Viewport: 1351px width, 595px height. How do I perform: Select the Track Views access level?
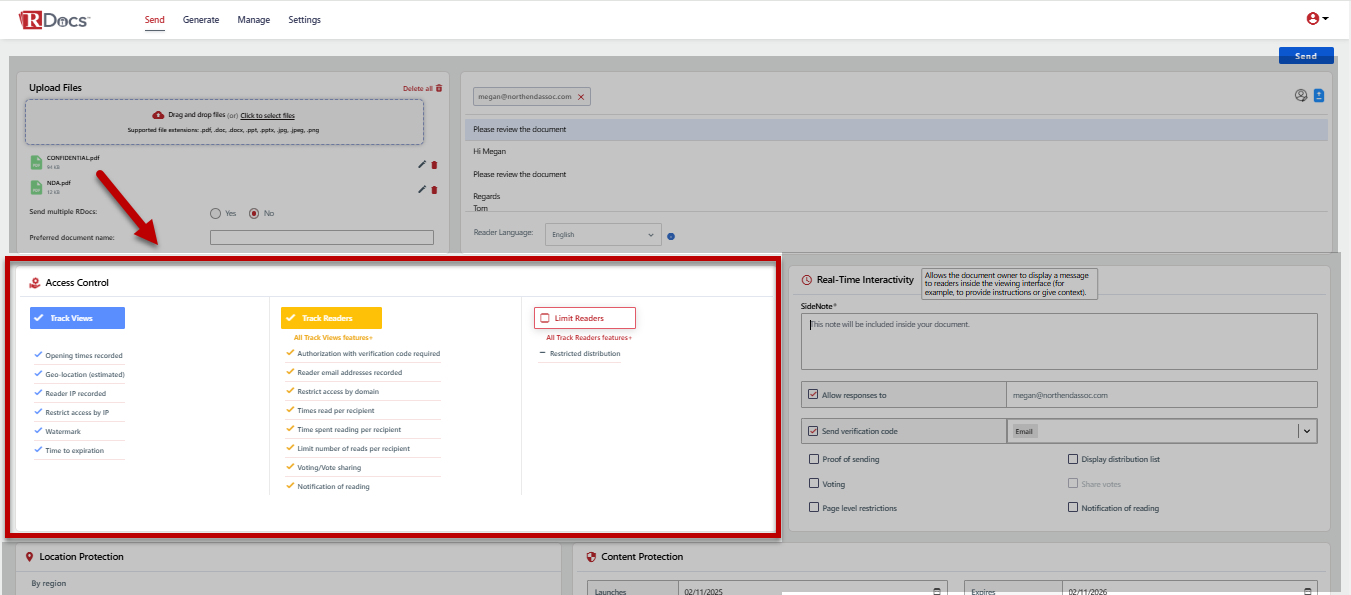(x=78, y=318)
